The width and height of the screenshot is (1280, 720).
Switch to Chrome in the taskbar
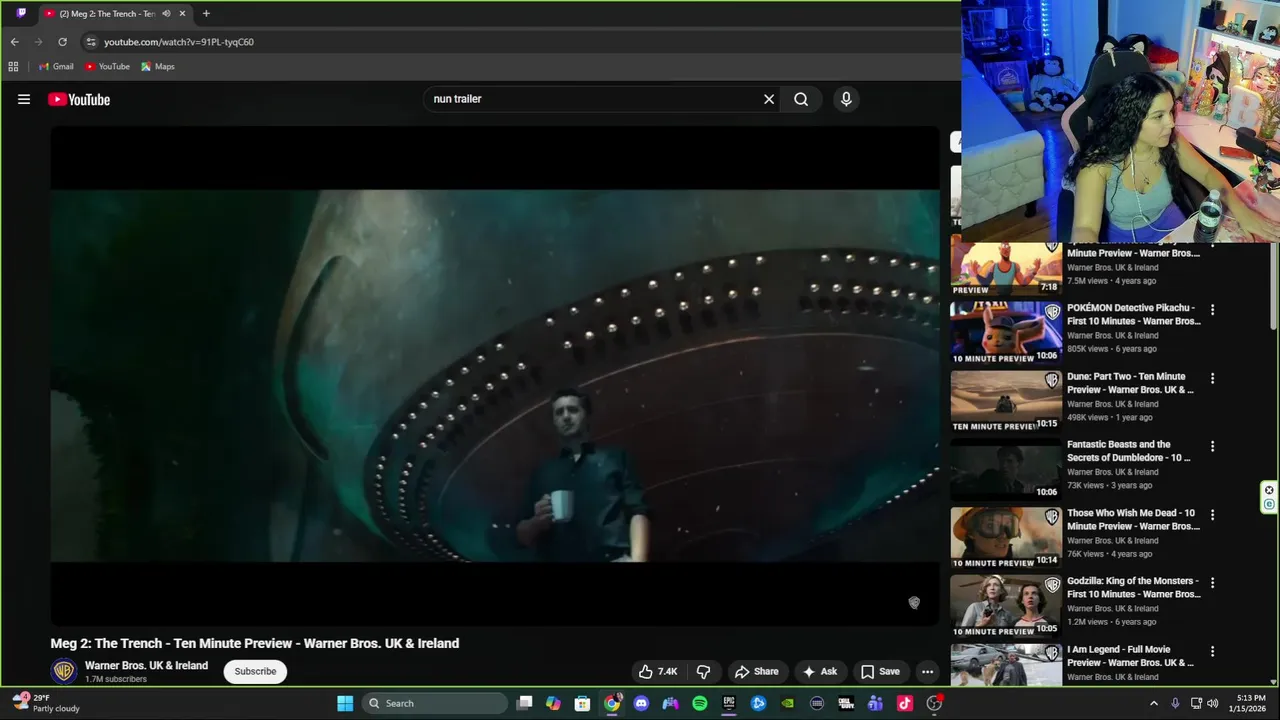(612, 703)
